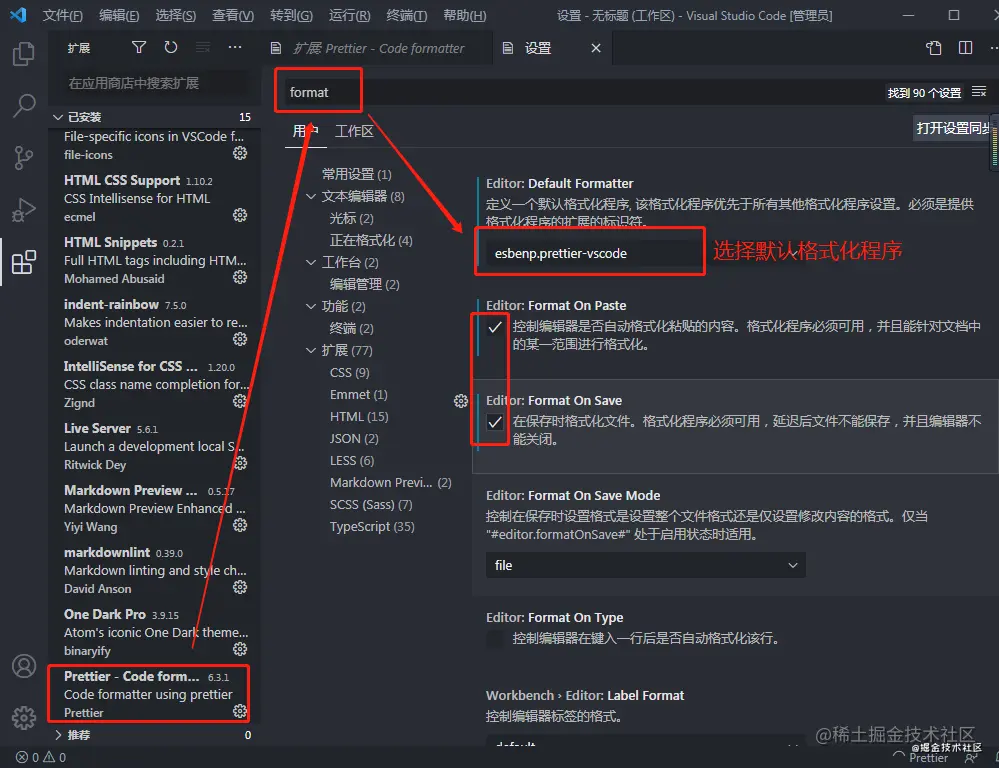Viewport: 999px width, 768px height.
Task: Collapse the 扩展 (77) settings group
Action: coord(311,351)
